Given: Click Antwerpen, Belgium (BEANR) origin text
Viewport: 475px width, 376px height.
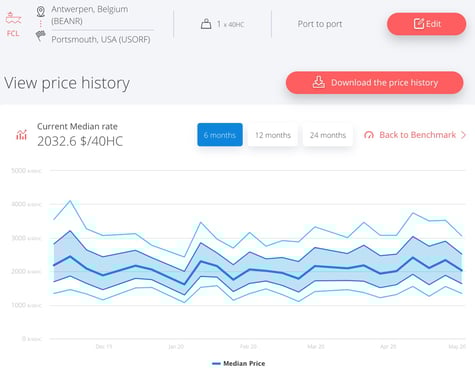Looking at the screenshot, I should (89, 15).
